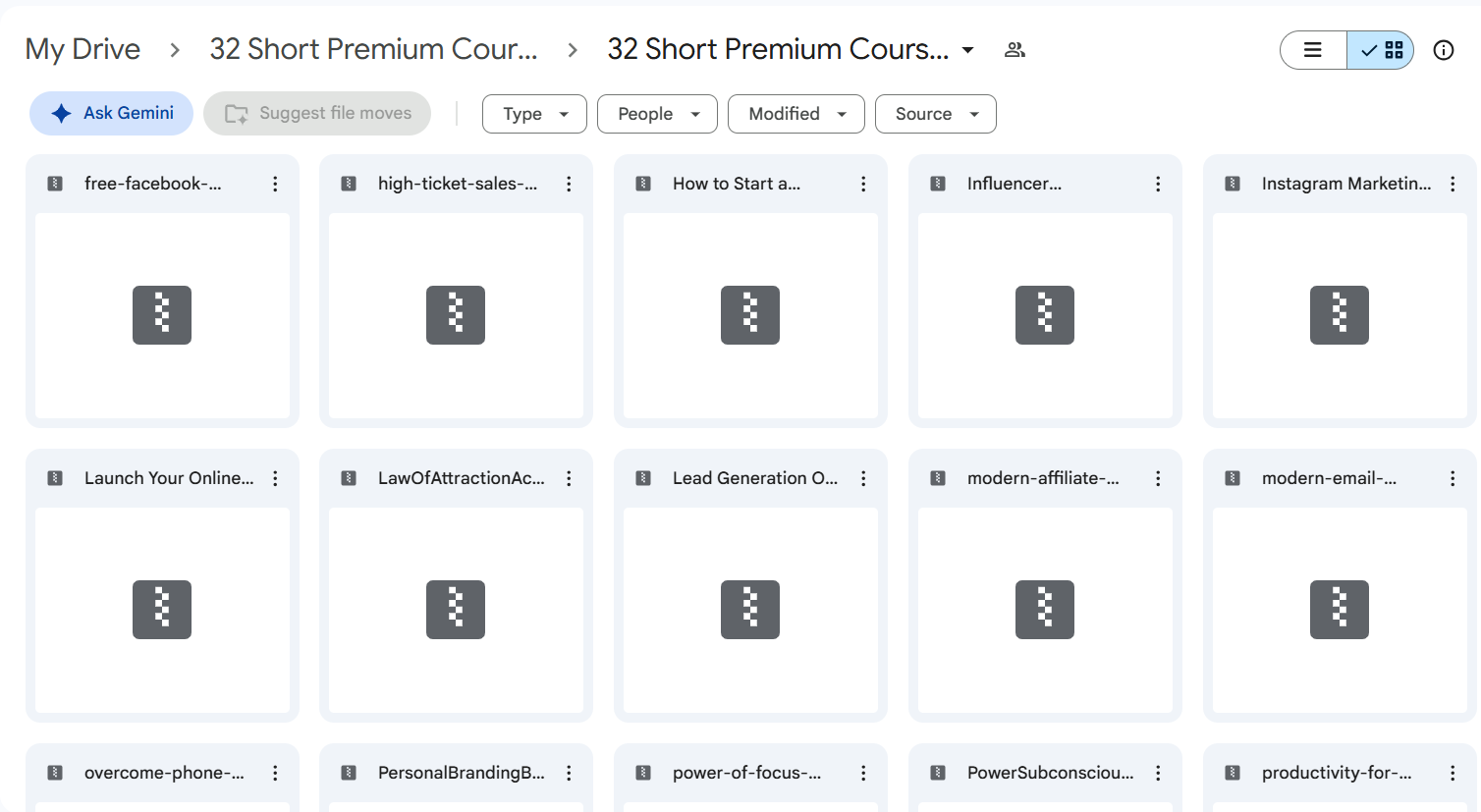This screenshot has width=1481, height=812.
Task: Select Influencer zip thumbnail
Action: click(x=1045, y=315)
